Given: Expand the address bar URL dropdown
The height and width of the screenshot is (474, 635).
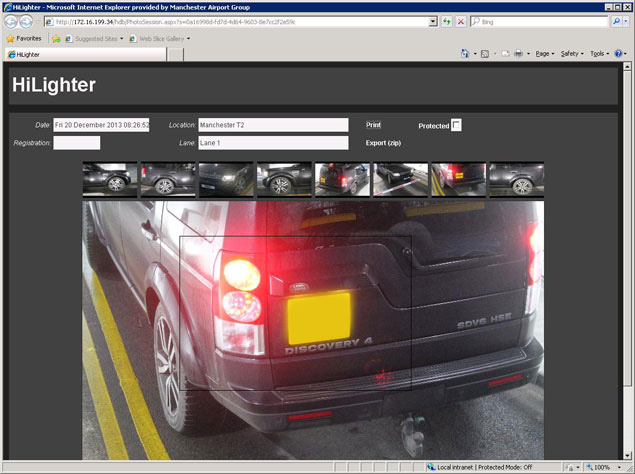Looking at the screenshot, I should click(432, 21).
